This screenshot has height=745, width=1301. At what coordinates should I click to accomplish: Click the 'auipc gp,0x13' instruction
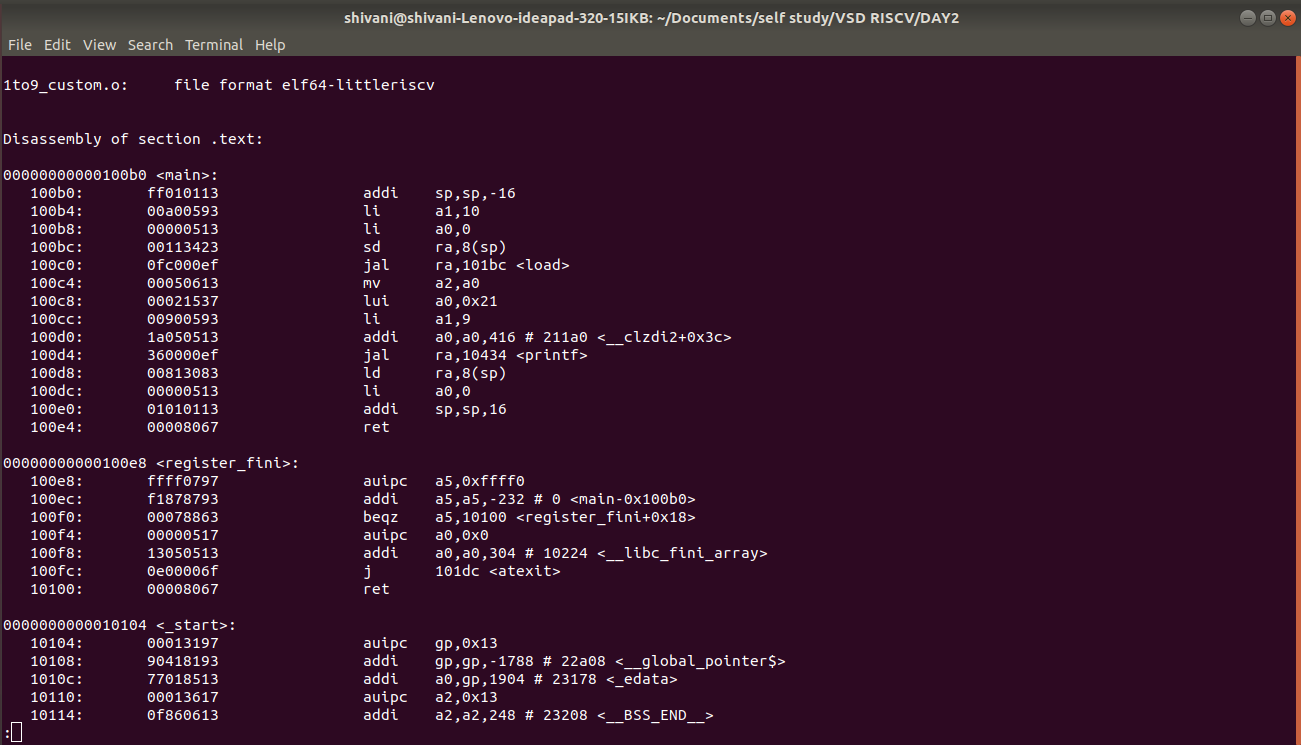[x=430, y=643]
